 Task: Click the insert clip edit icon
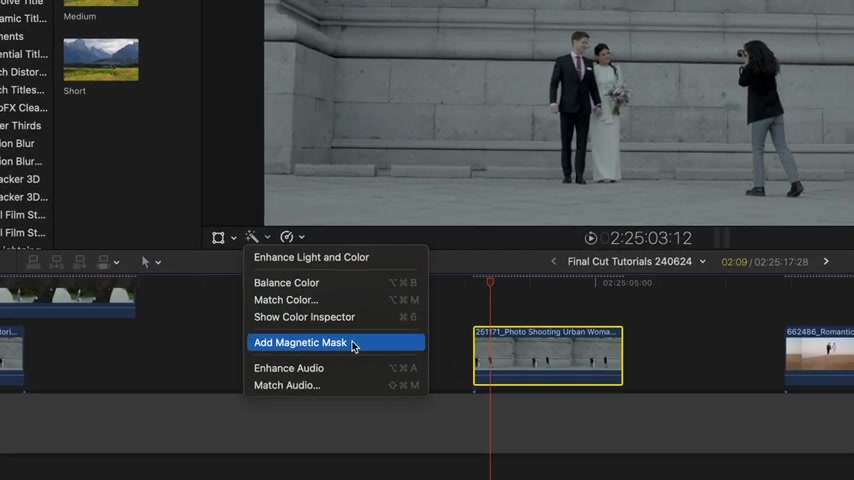pyautogui.click(x=57, y=262)
